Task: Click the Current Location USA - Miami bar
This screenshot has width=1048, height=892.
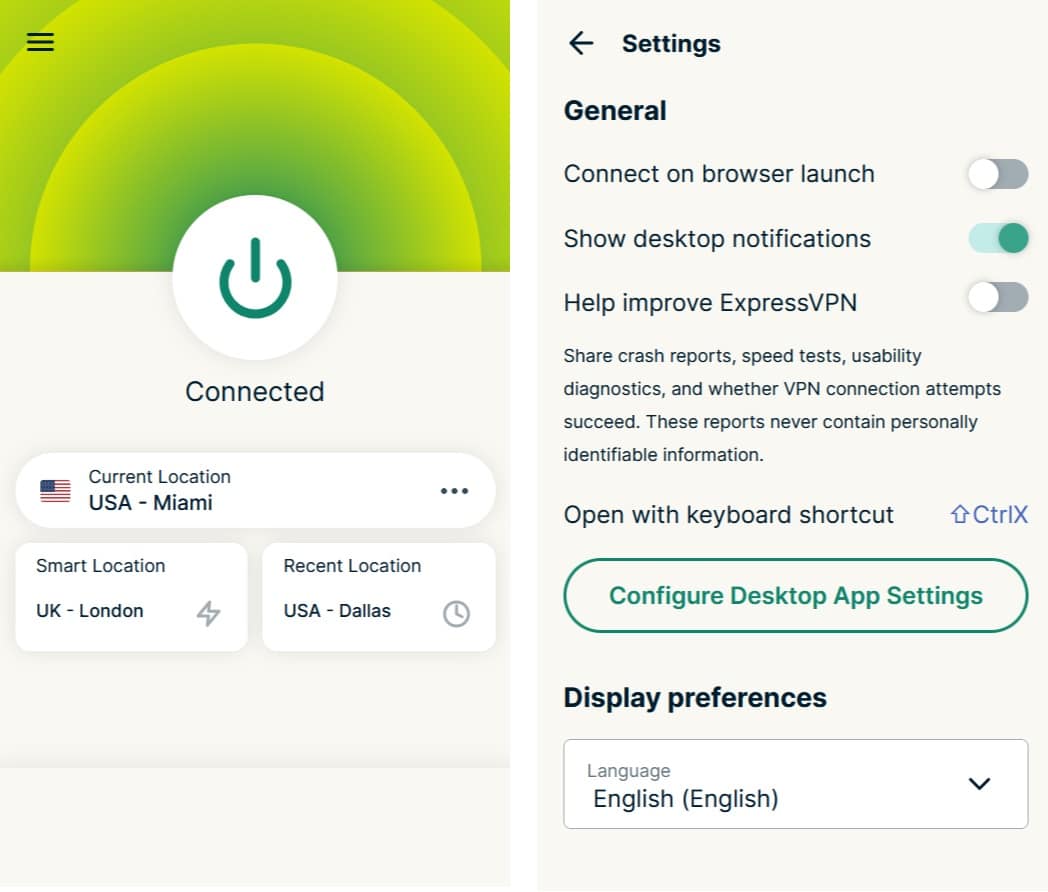Action: [x=255, y=490]
